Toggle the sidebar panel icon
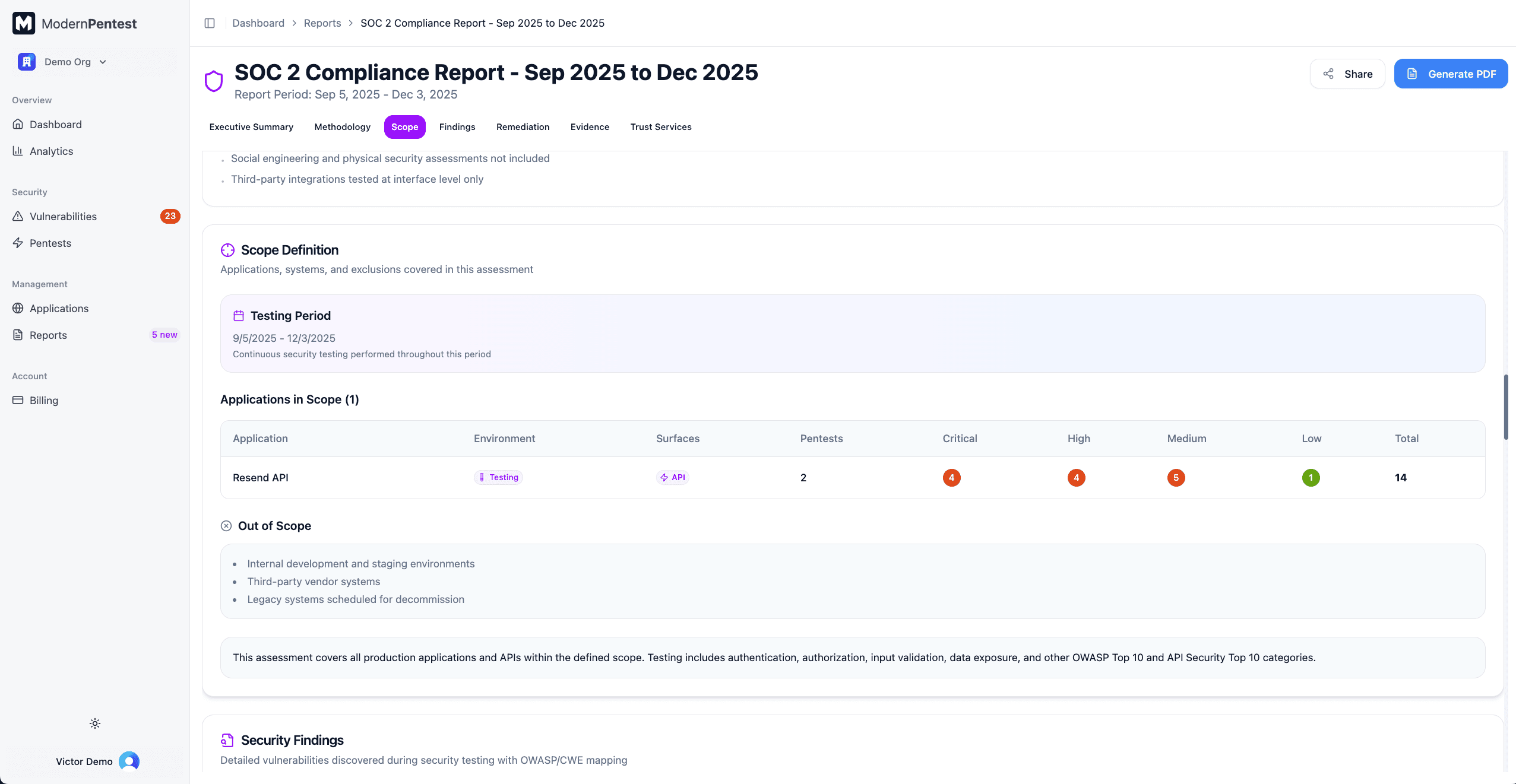The height and width of the screenshot is (784, 1516). [210, 23]
